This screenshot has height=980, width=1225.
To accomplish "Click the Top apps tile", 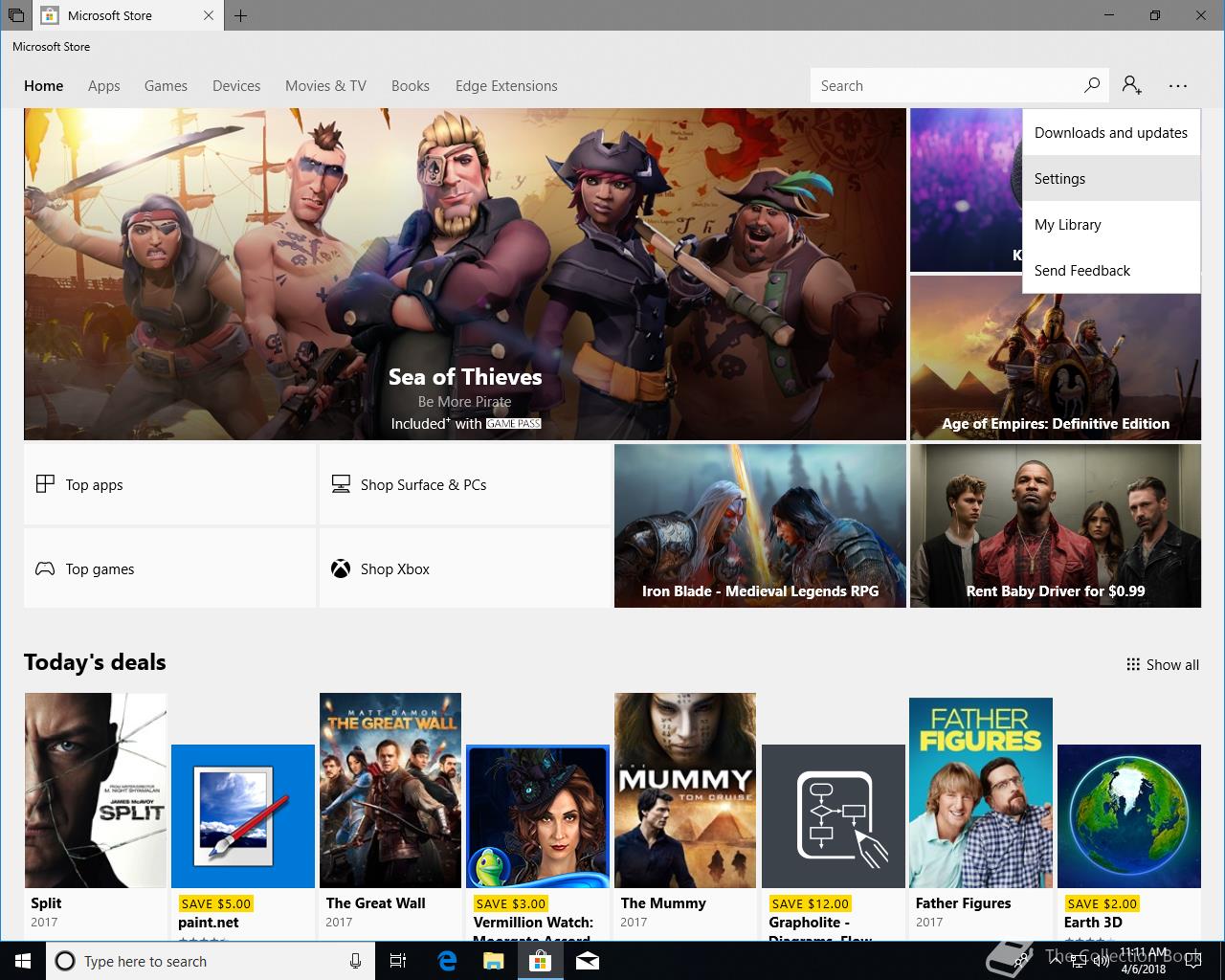I will click(x=169, y=484).
